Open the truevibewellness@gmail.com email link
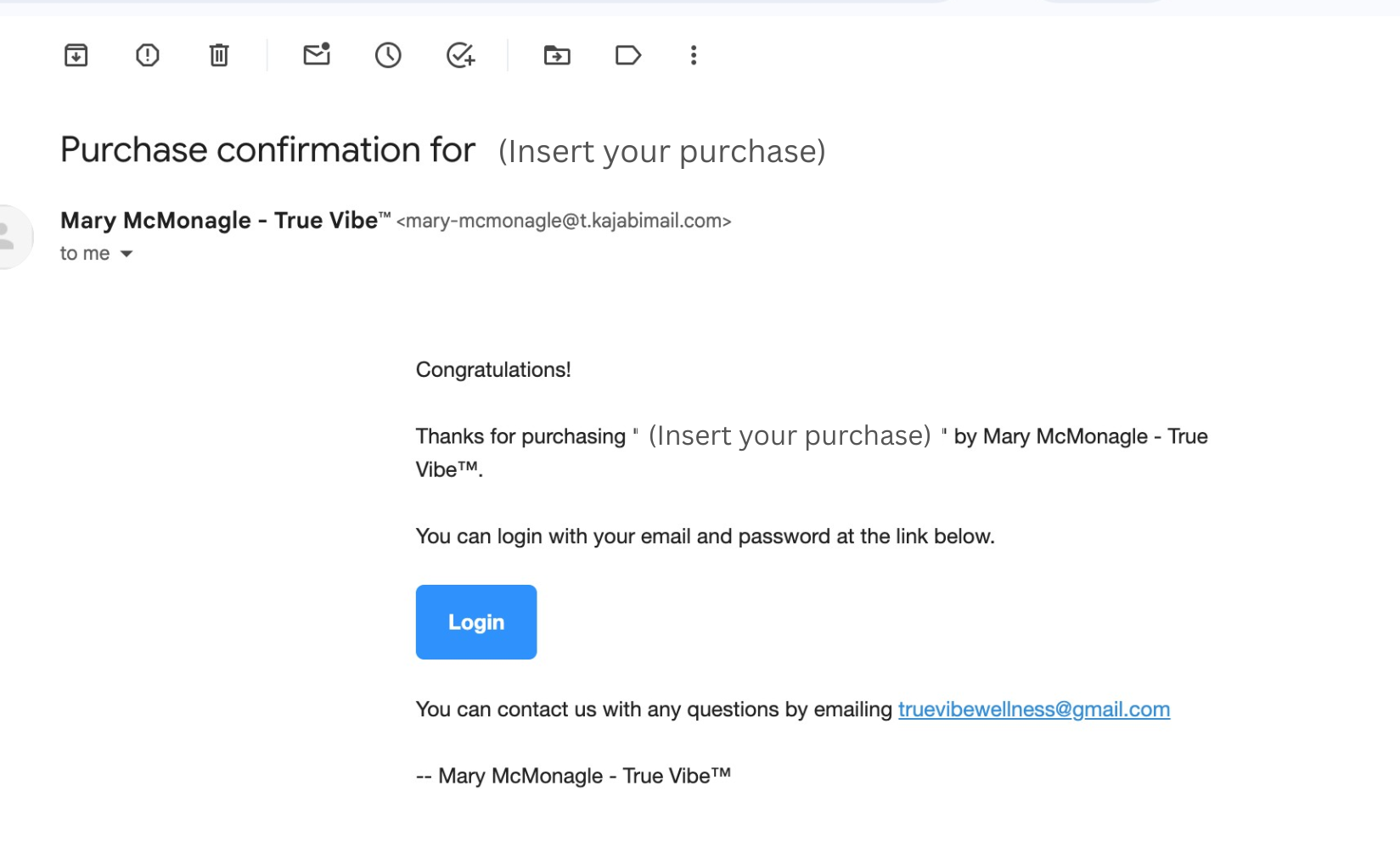Viewport: 1400px width, 853px height. click(1033, 710)
